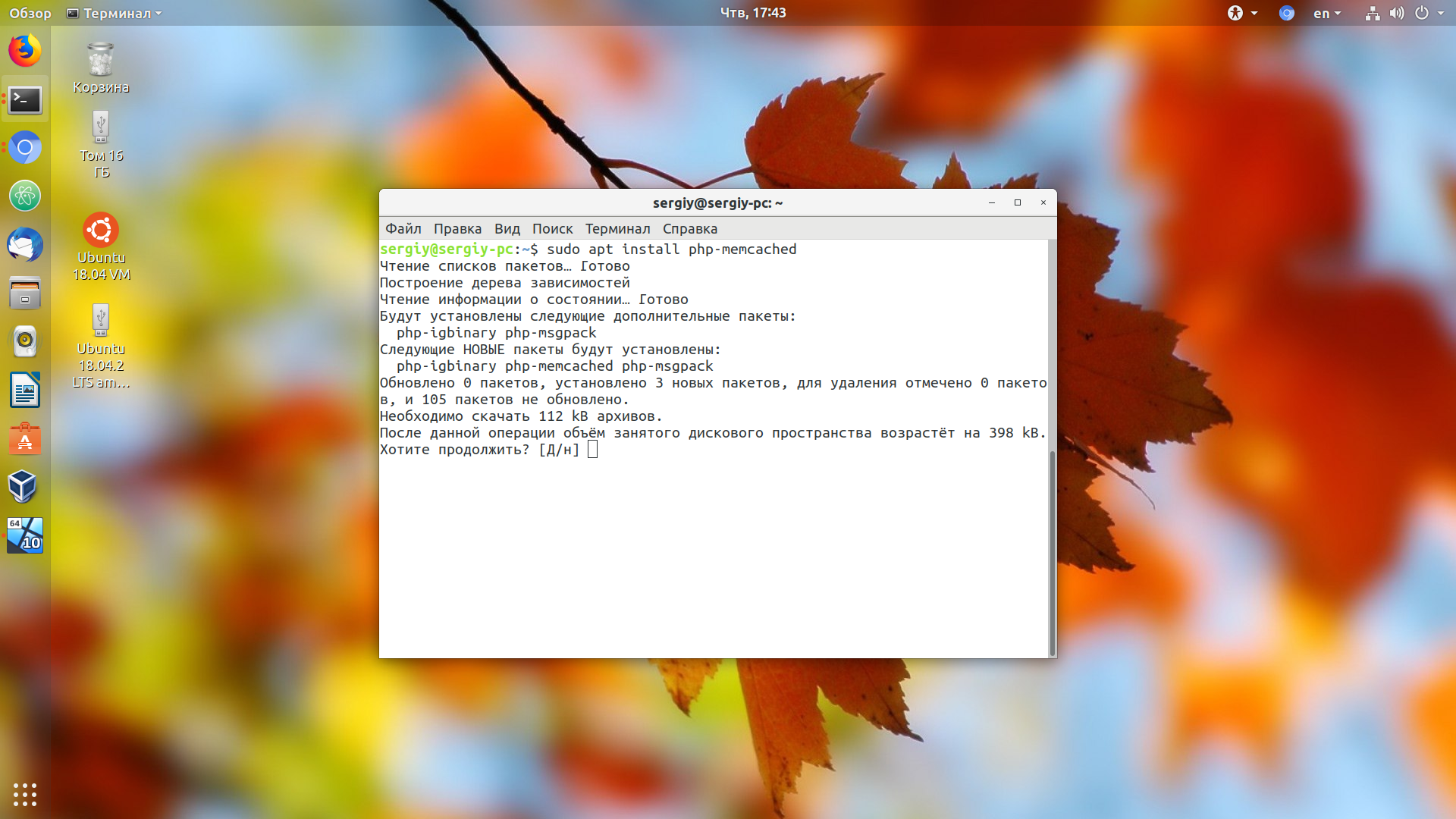Screen dimensions: 1456x819
Task: Click 'Построение дерева зависимостей' line
Action: [x=505, y=282]
